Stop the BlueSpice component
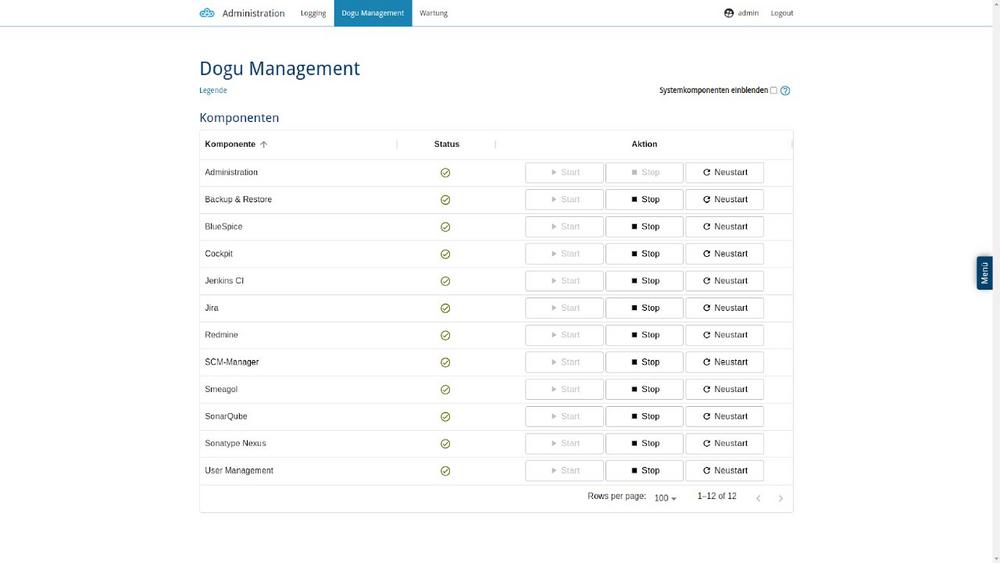1000x563 pixels. (x=644, y=226)
